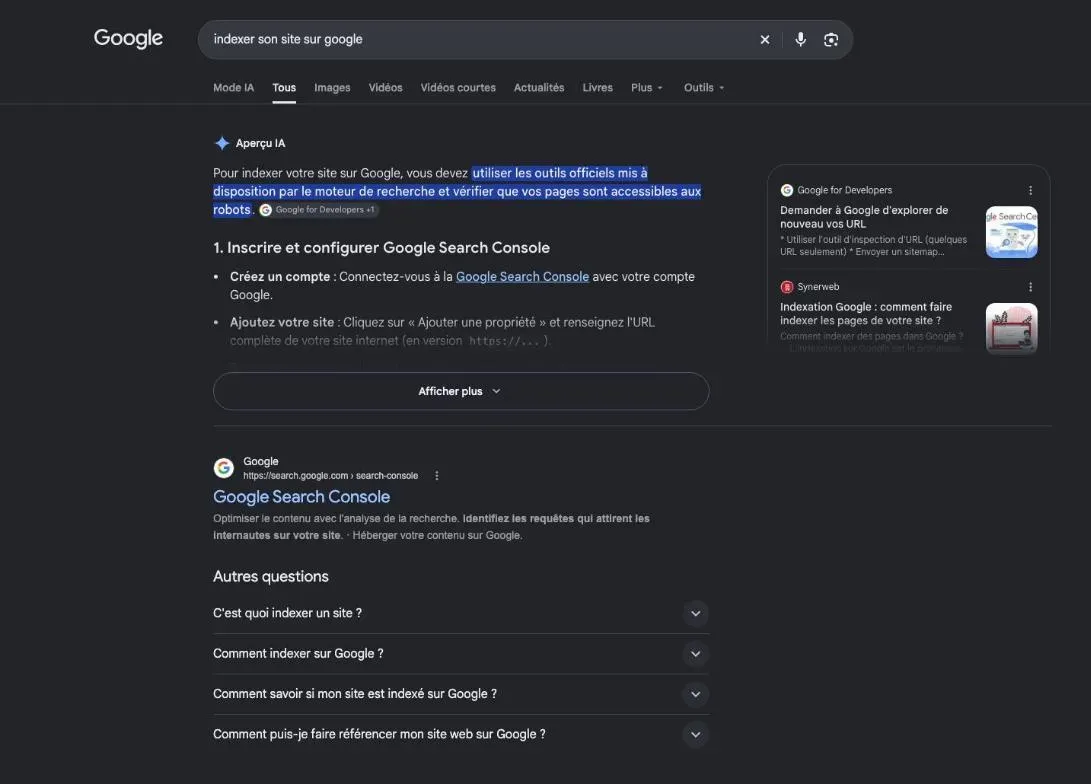1091x784 pixels.
Task: Open options menu for Synerweb card
Action: [1030, 287]
